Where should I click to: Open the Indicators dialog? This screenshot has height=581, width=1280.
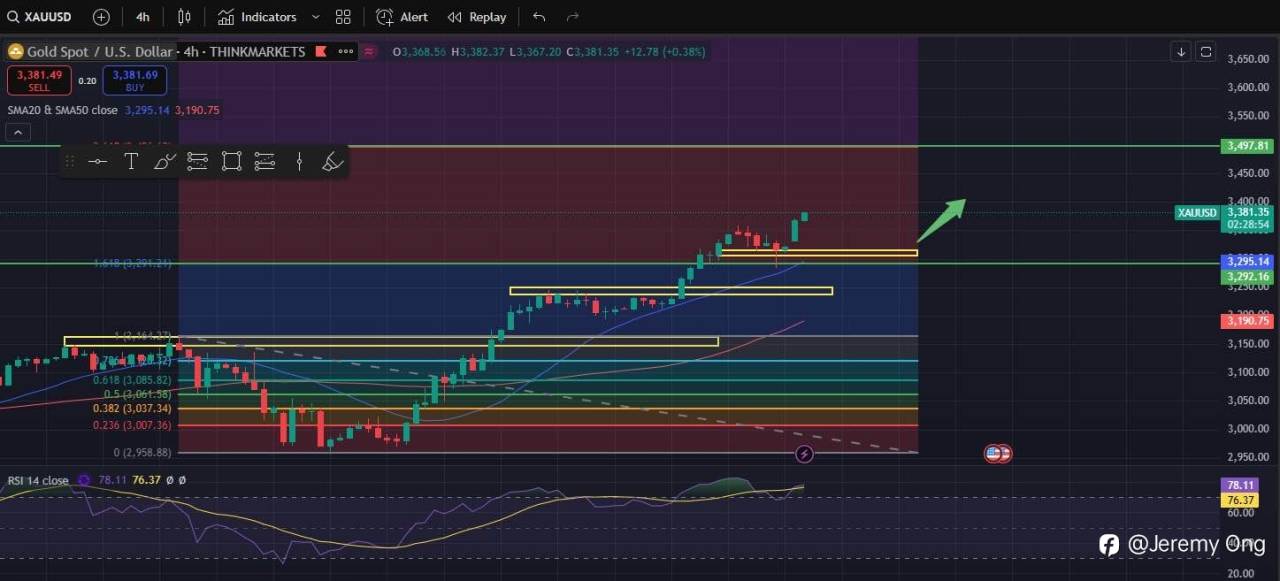(x=257, y=17)
